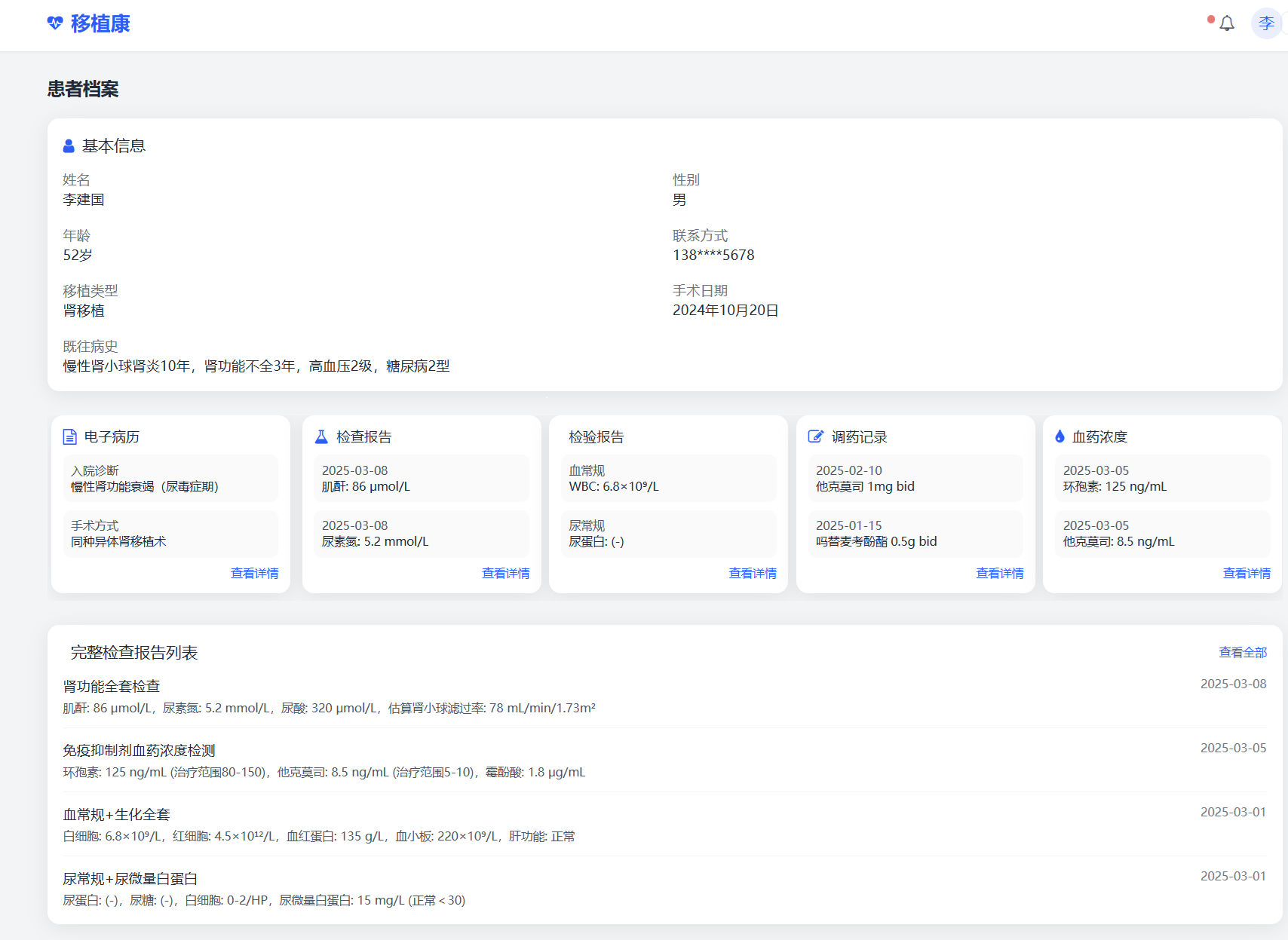Viewport: 1288px width, 940px height.
Task: Click the 他克莫司 1mg bid medication record
Action: click(915, 479)
